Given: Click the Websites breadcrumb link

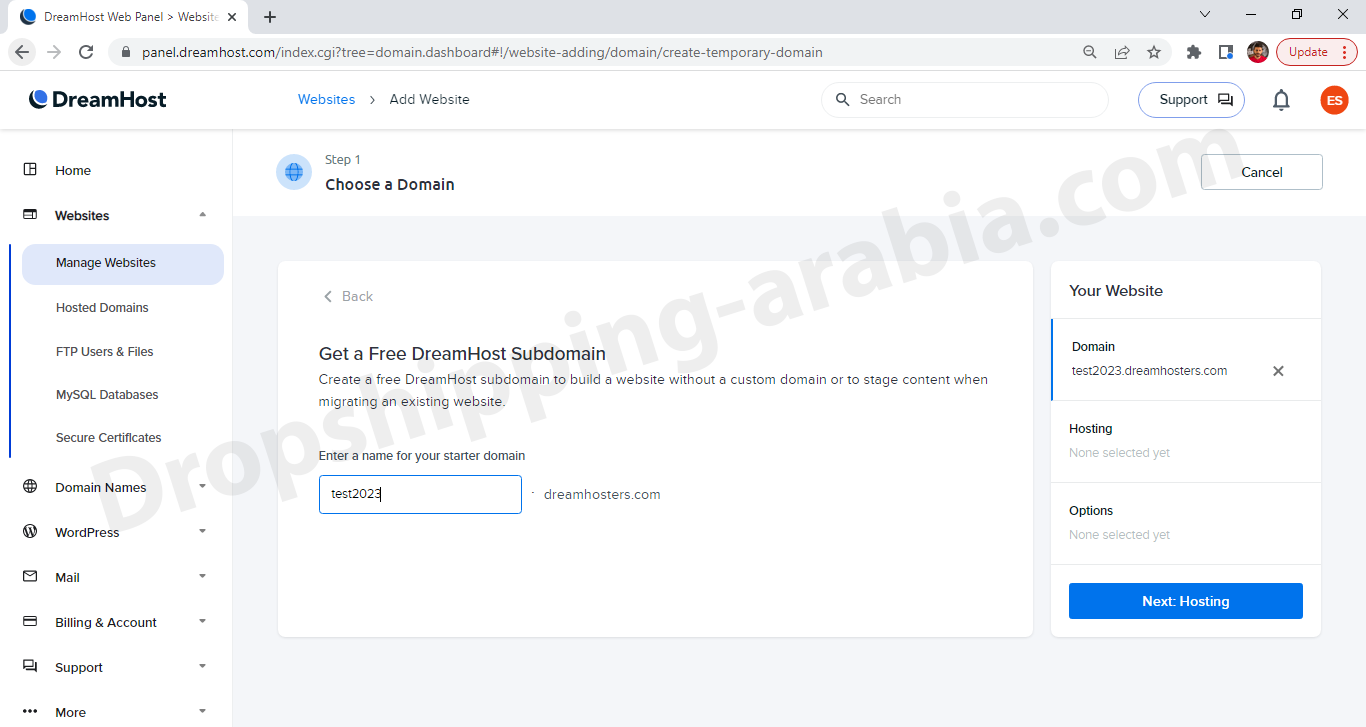Looking at the screenshot, I should point(326,100).
